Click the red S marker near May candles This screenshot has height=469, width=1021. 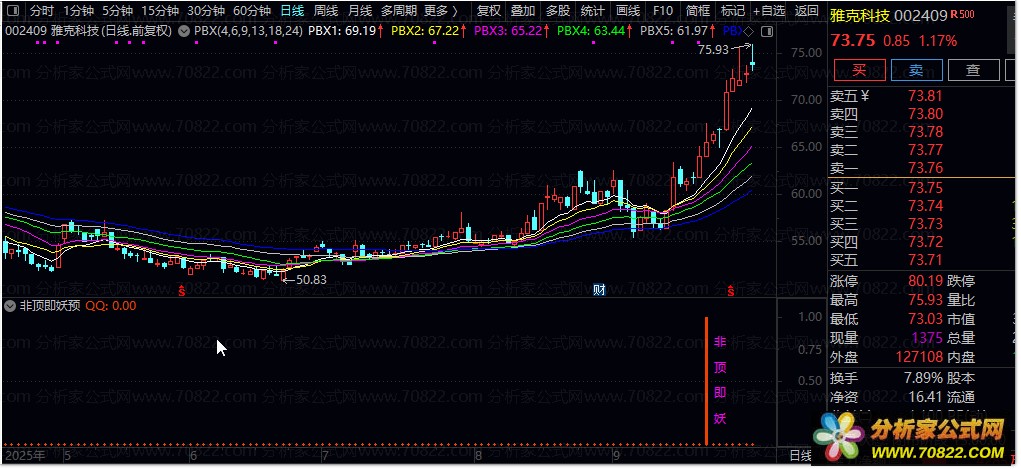(181, 291)
